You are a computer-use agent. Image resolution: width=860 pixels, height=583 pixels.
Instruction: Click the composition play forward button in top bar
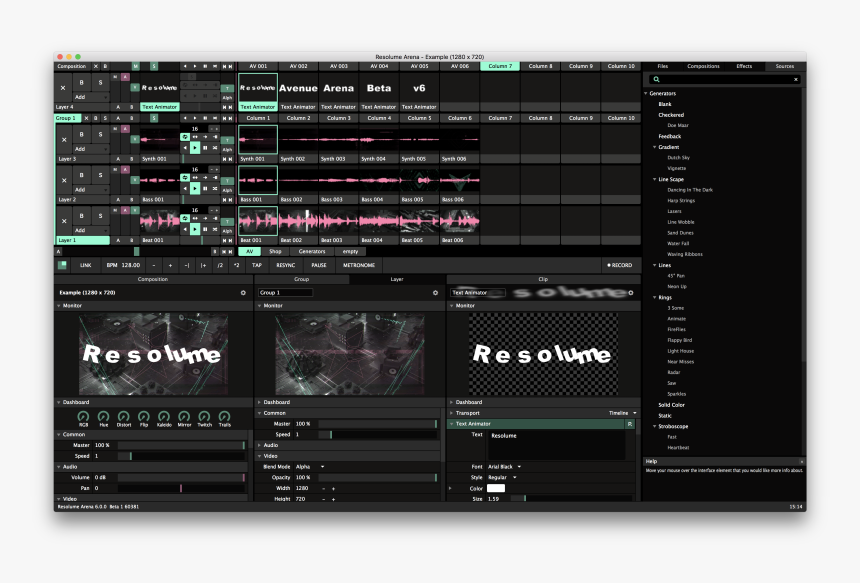(195, 66)
